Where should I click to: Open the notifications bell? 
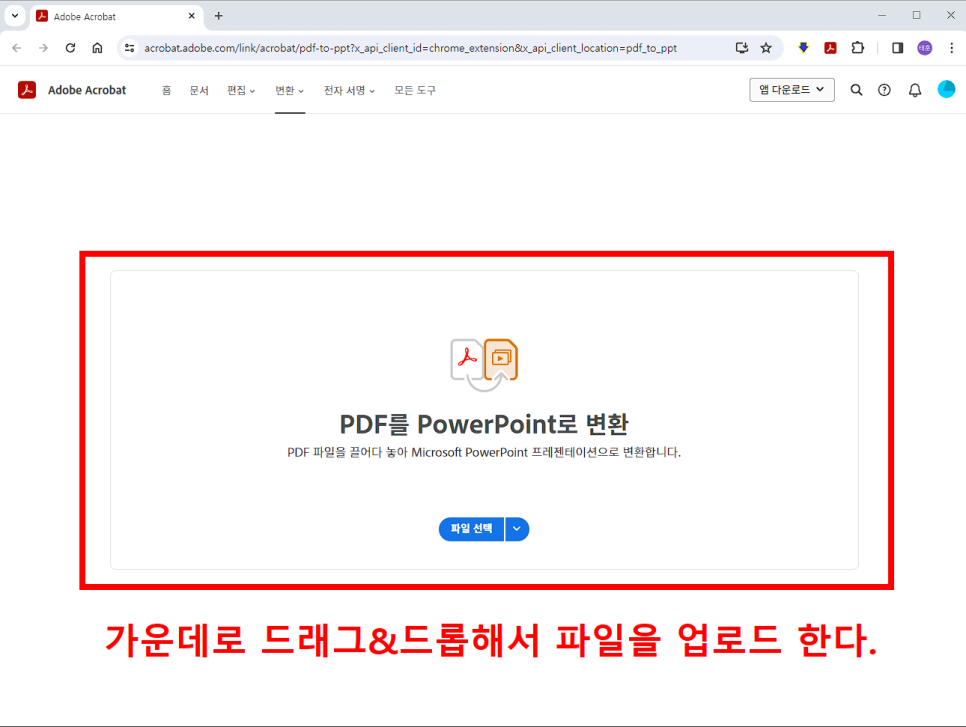[915, 90]
